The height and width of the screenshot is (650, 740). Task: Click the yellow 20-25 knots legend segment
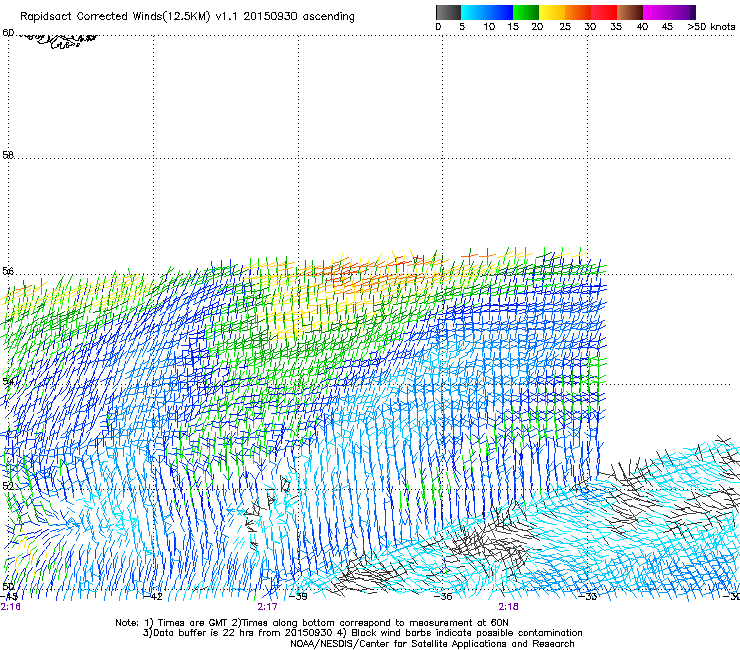pyautogui.click(x=552, y=12)
